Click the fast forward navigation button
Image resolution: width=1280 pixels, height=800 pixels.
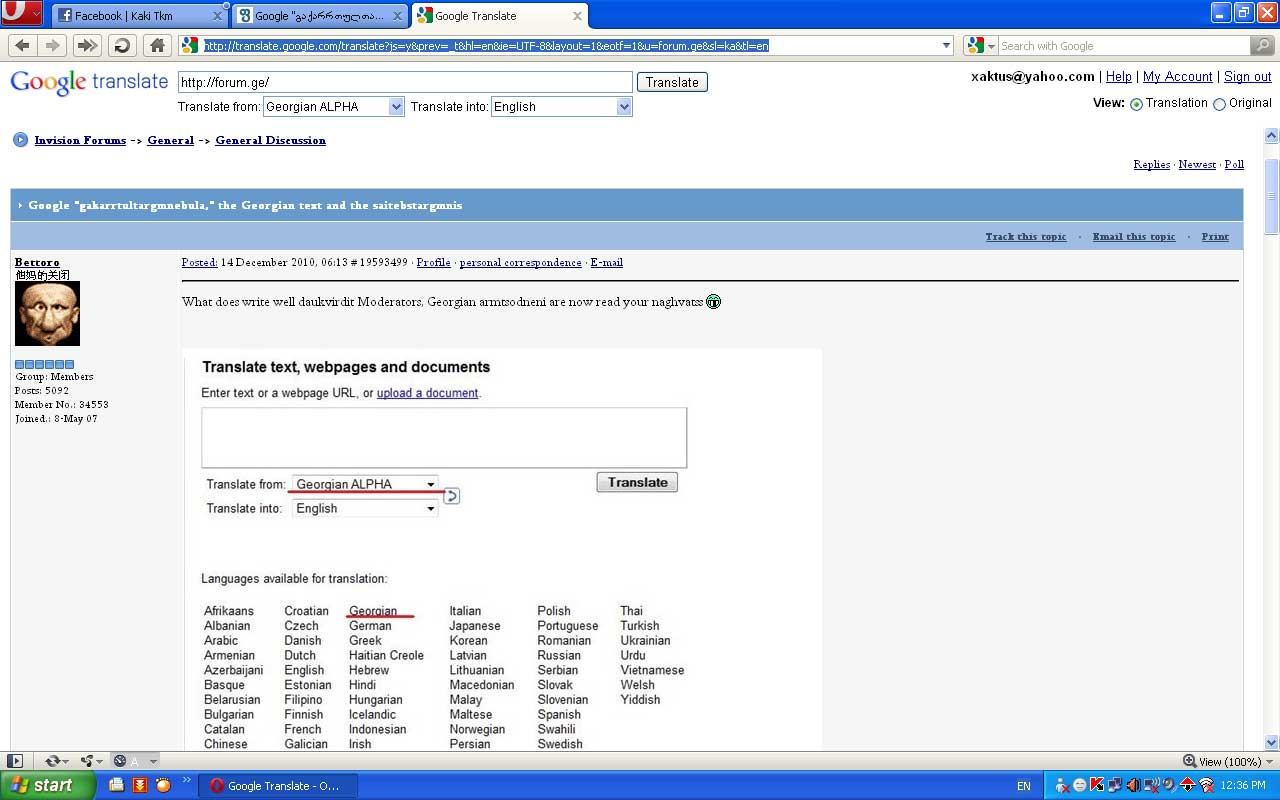click(x=87, y=45)
